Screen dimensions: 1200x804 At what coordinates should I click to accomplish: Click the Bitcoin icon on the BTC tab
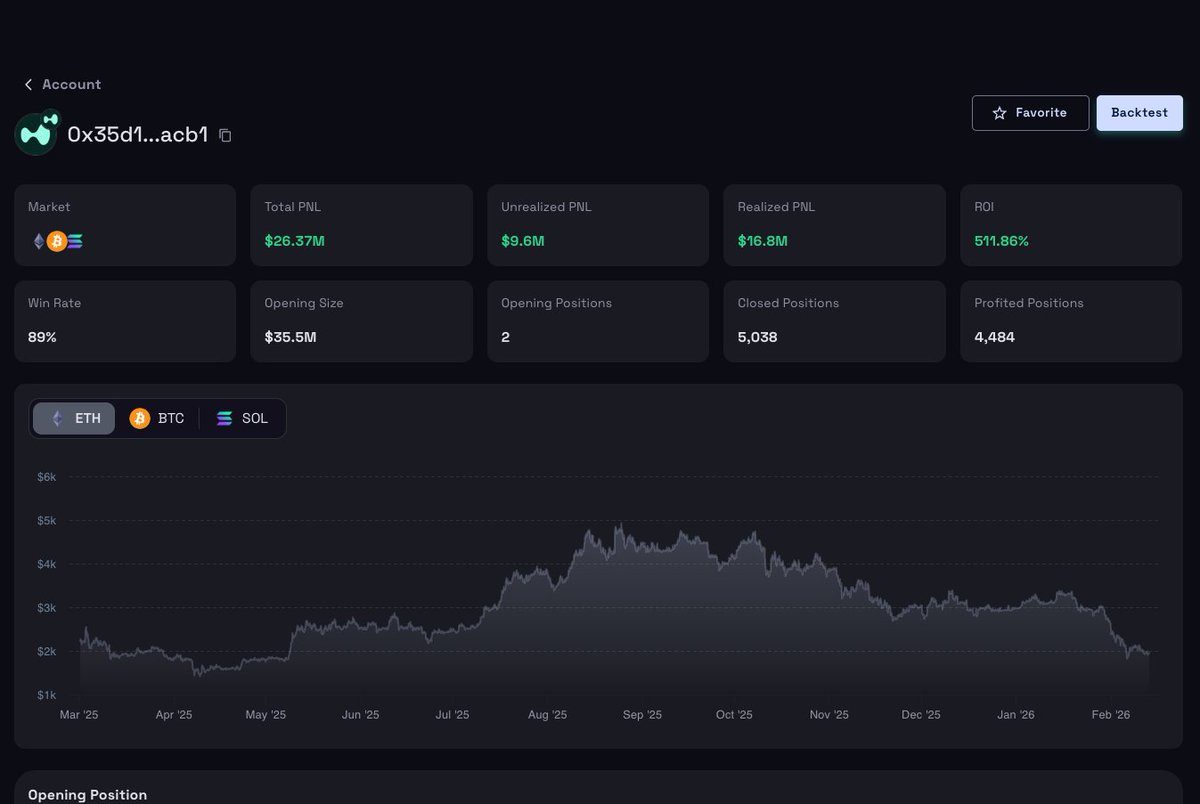point(140,418)
